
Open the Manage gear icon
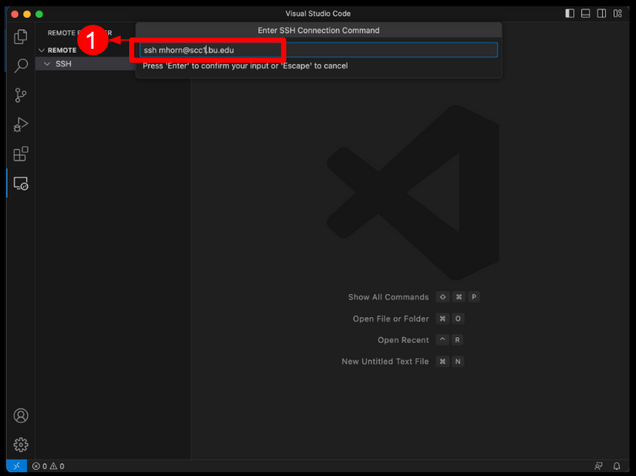tap(21, 445)
